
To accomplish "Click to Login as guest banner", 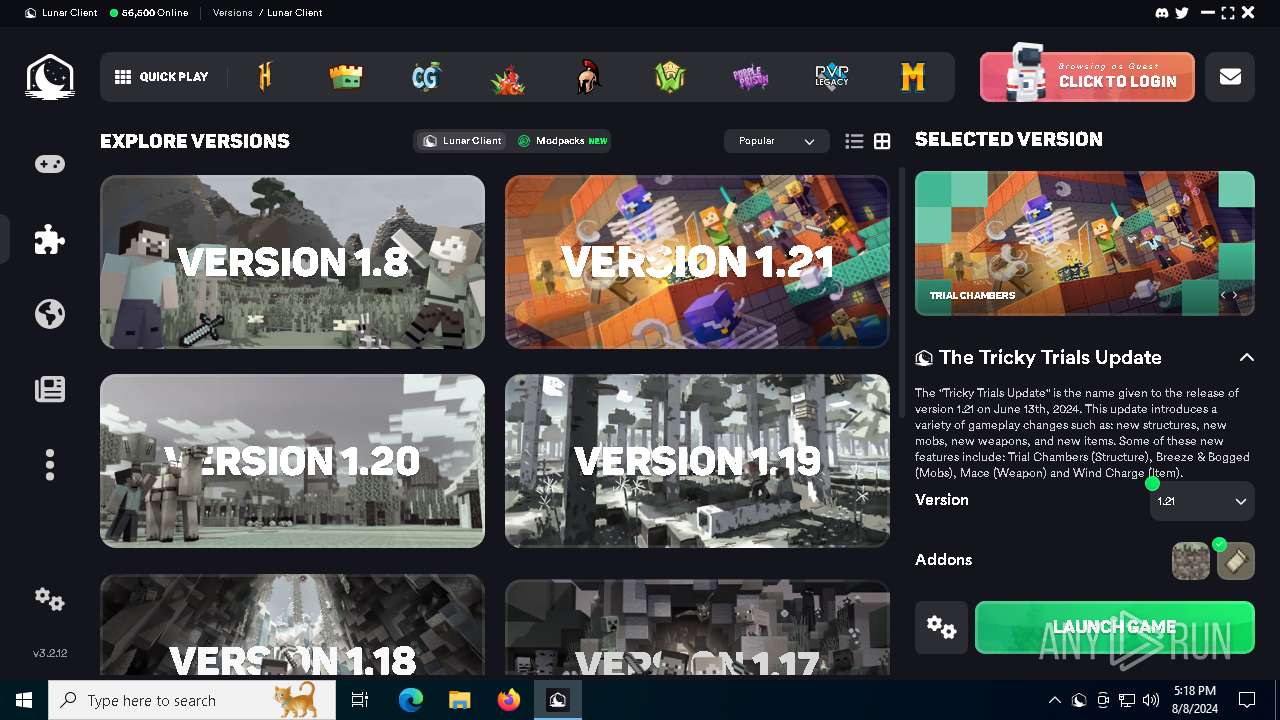I will 1087,77.
